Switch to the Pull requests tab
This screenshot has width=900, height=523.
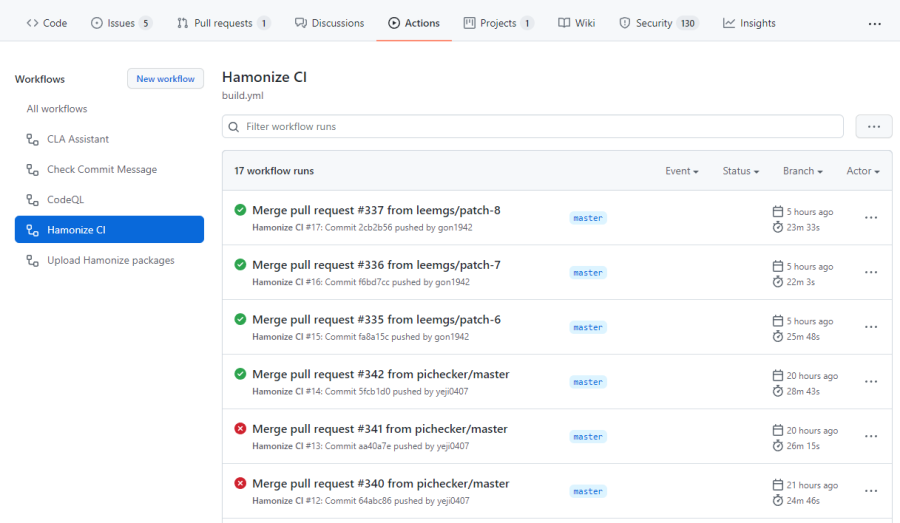click(223, 23)
